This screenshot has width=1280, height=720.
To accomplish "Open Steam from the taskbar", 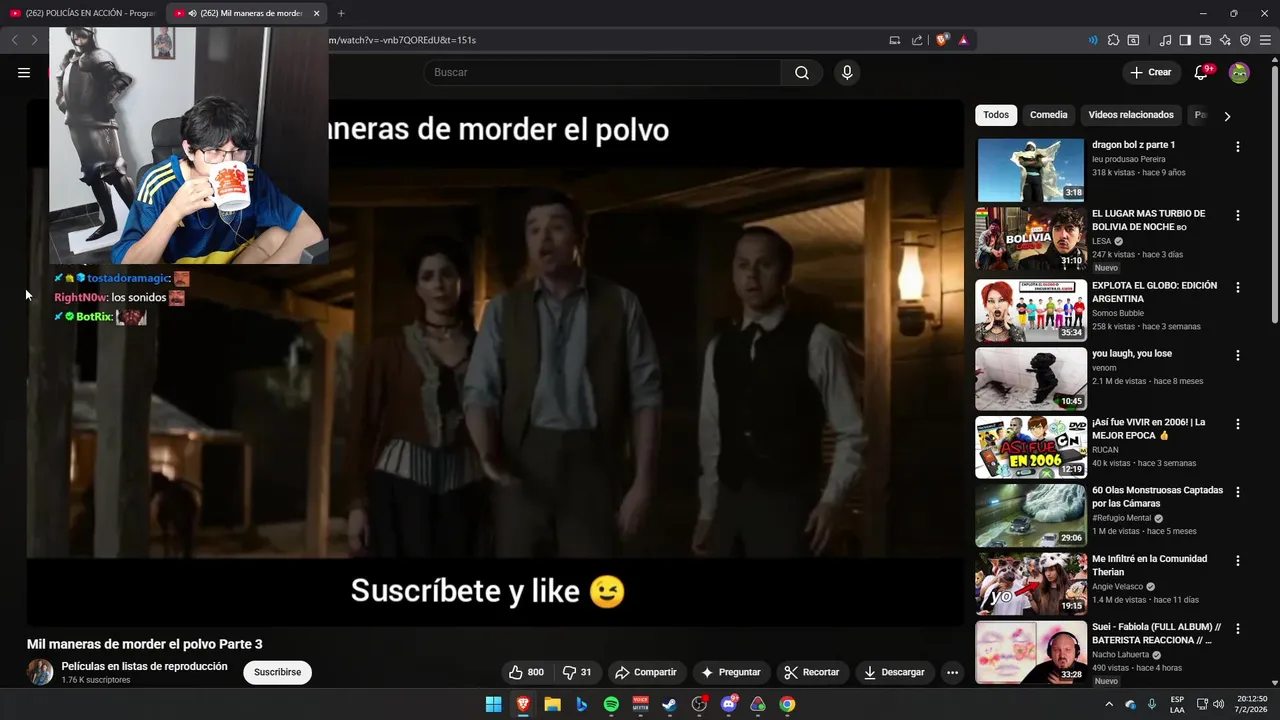I will coord(670,704).
